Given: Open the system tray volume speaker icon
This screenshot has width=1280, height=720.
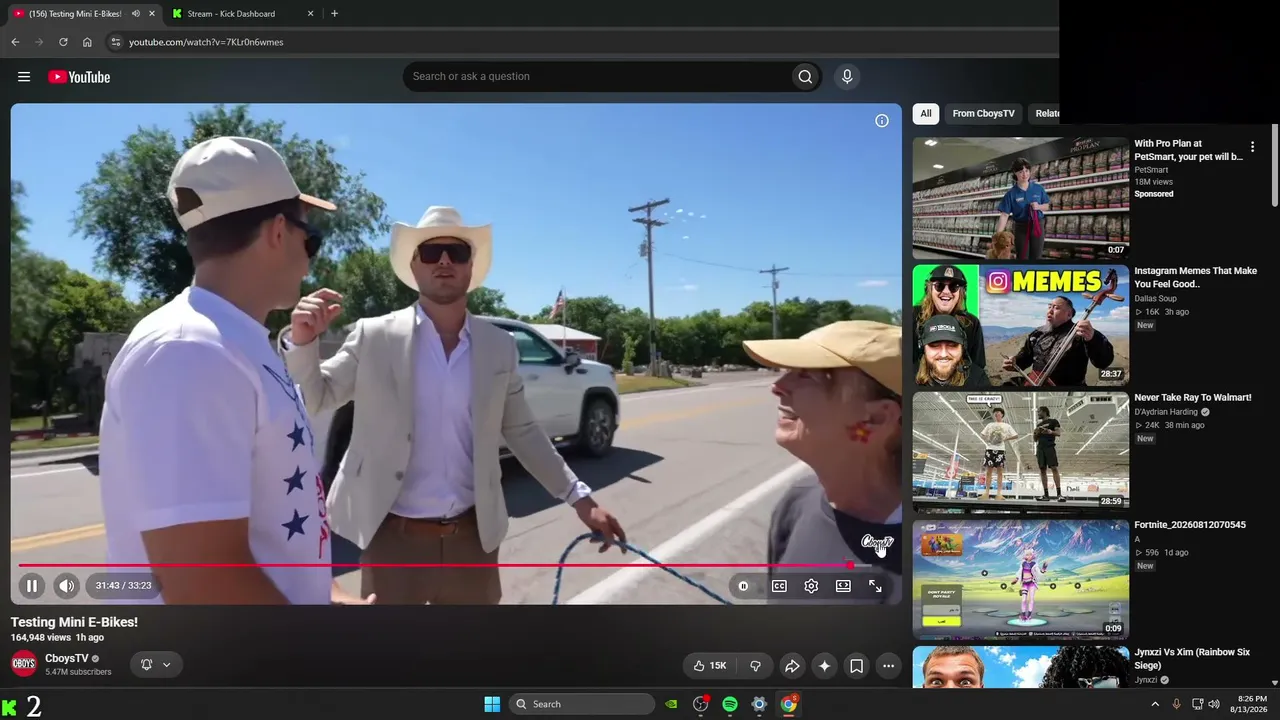Looking at the screenshot, I should tap(1214, 704).
